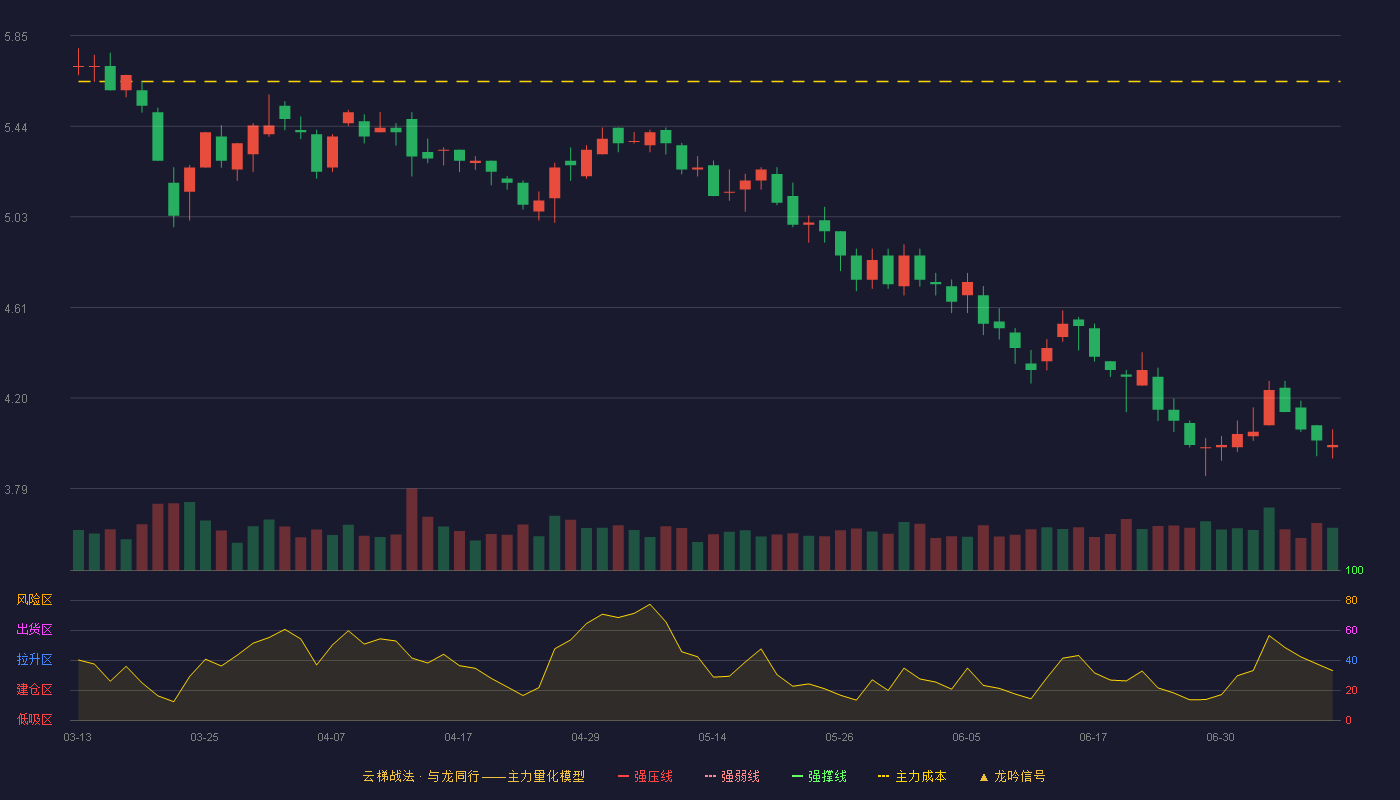Hide the 主力成本 dashed line via legend
Viewport: 1400px width, 800px height.
click(912, 776)
